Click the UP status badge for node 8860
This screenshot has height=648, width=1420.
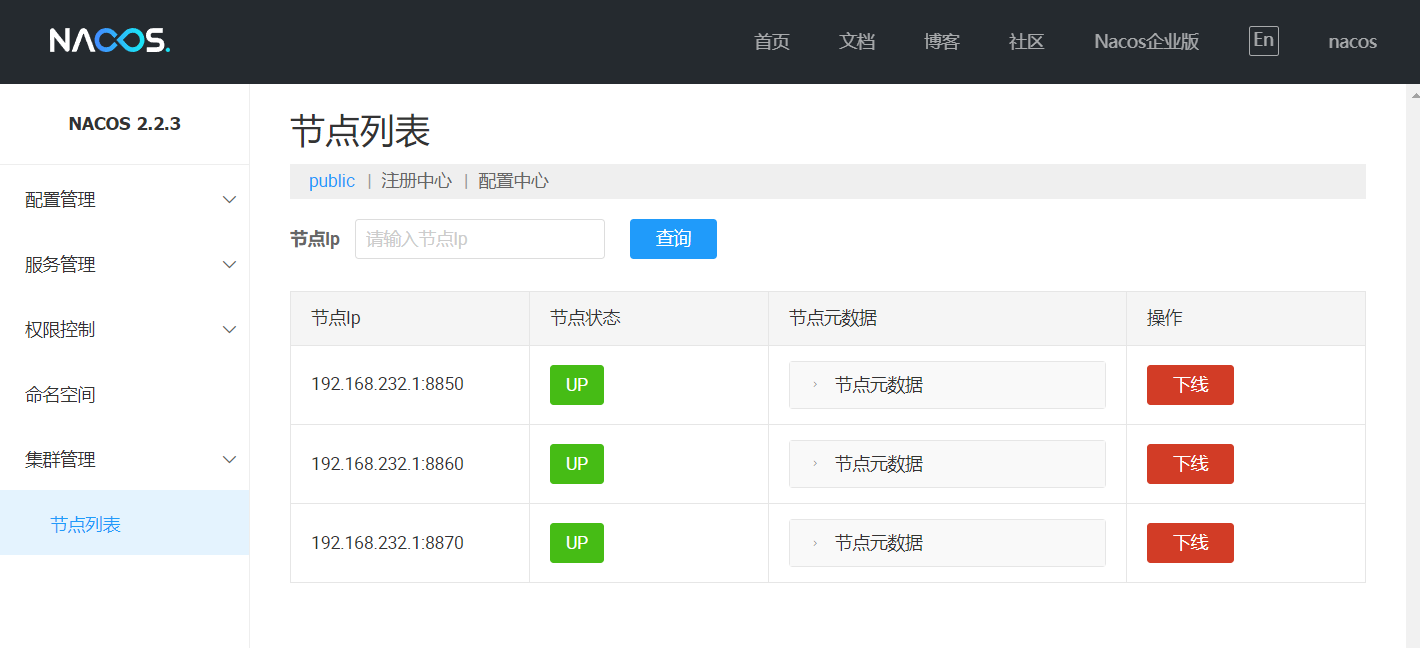coord(576,464)
